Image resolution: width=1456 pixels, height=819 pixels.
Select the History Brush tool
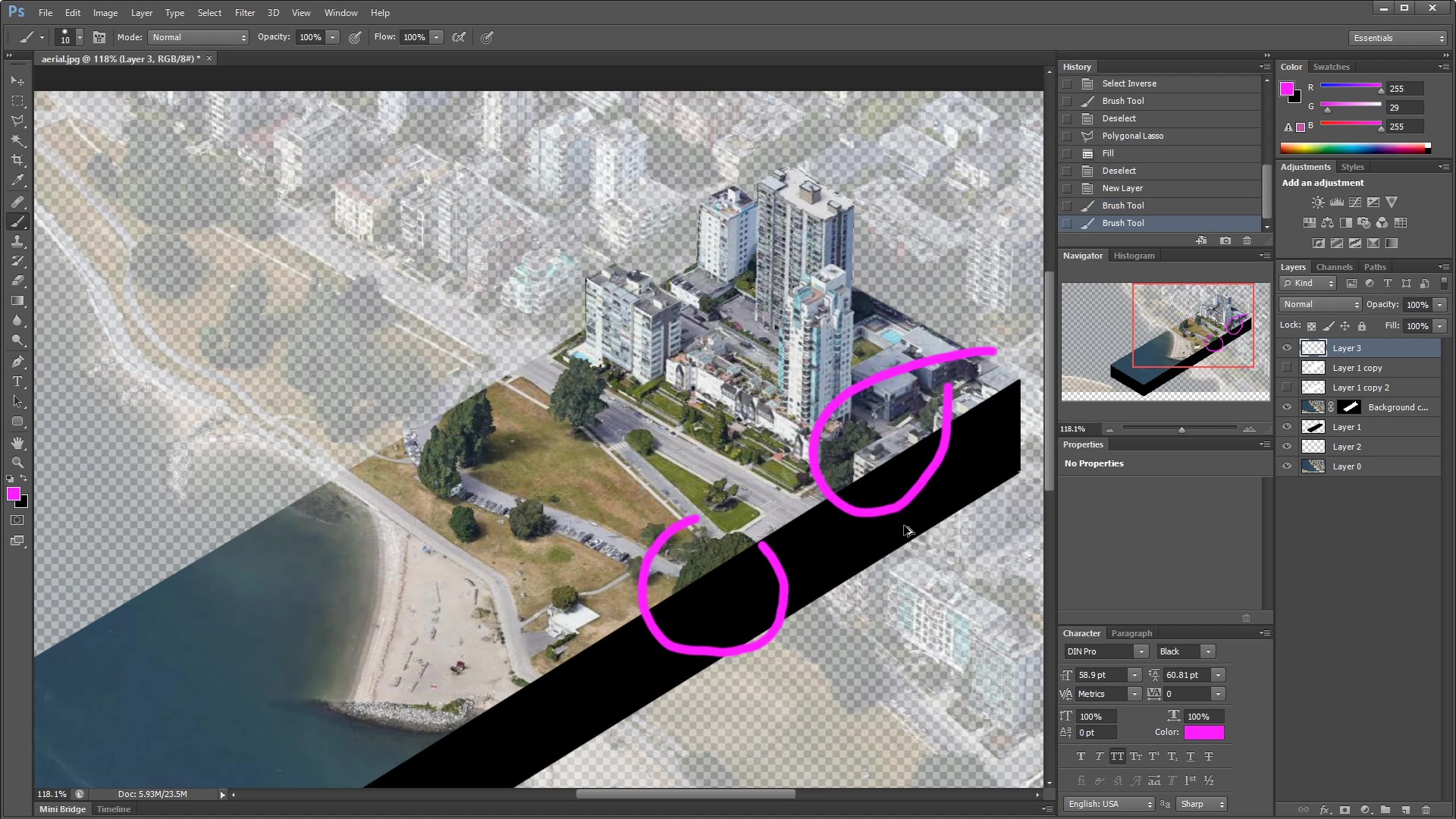(x=17, y=261)
